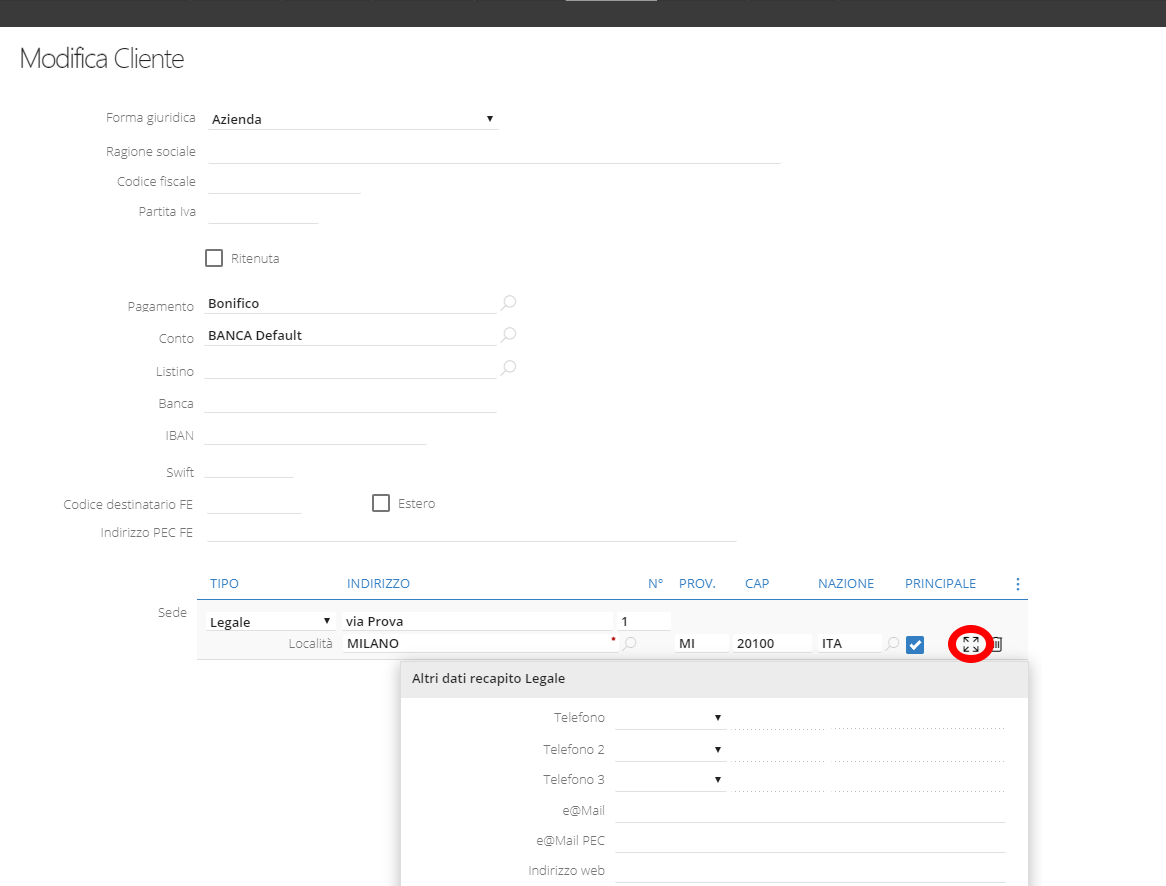Viewport: 1166px width, 886px height.
Task: Open the first Telefono type dropdown
Action: click(670, 718)
